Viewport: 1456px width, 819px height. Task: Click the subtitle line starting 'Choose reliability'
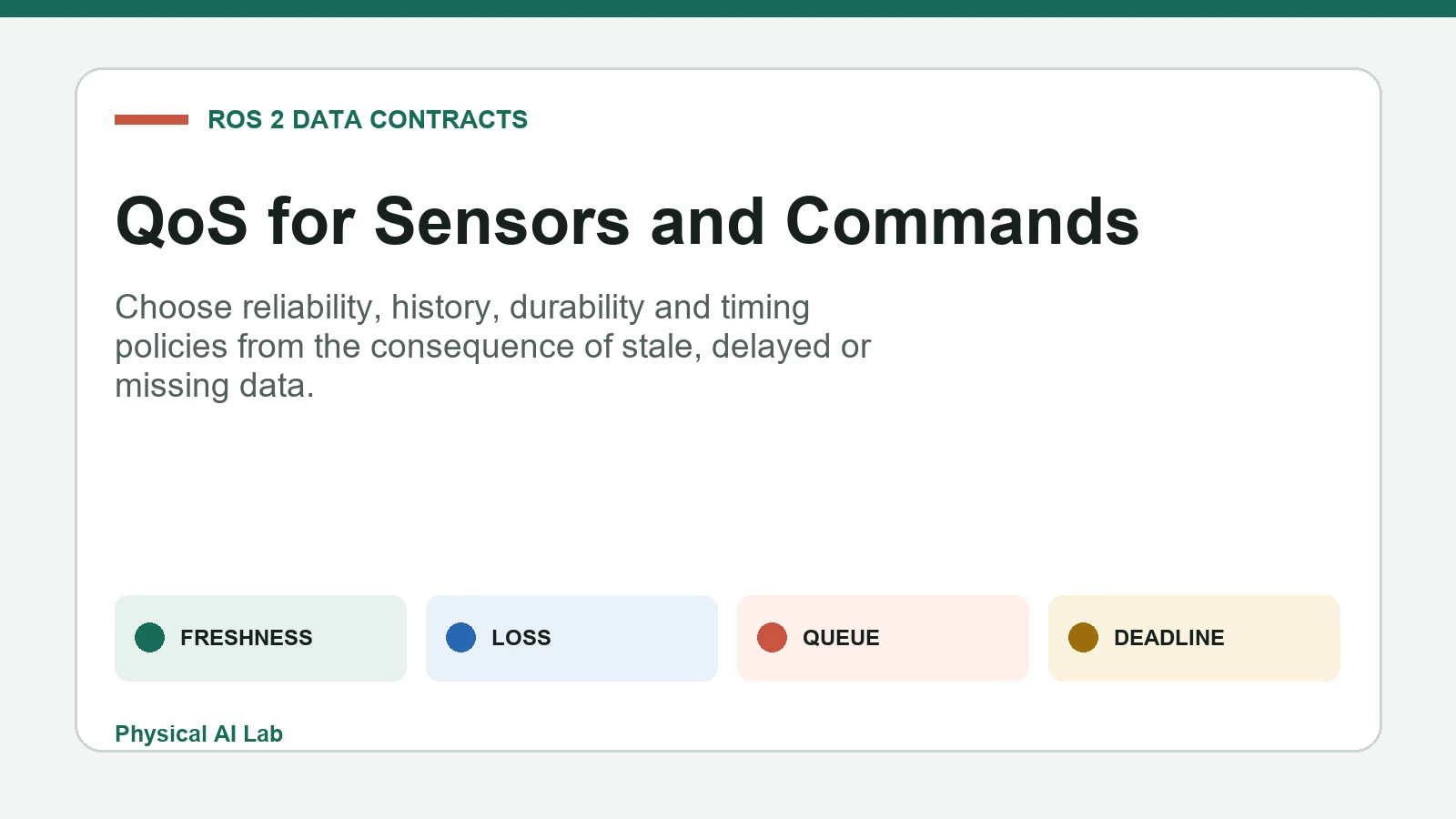(x=462, y=308)
